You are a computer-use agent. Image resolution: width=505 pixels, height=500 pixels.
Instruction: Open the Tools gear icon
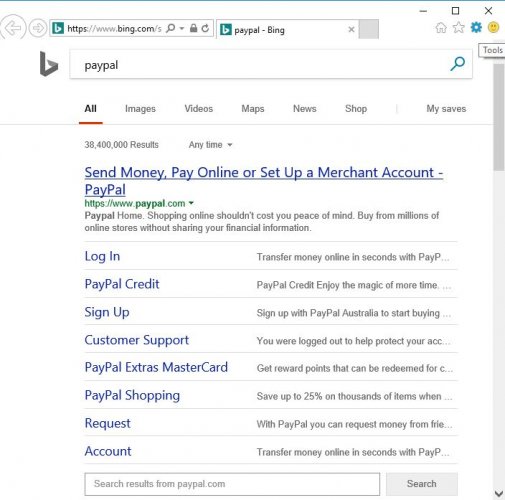(476, 27)
